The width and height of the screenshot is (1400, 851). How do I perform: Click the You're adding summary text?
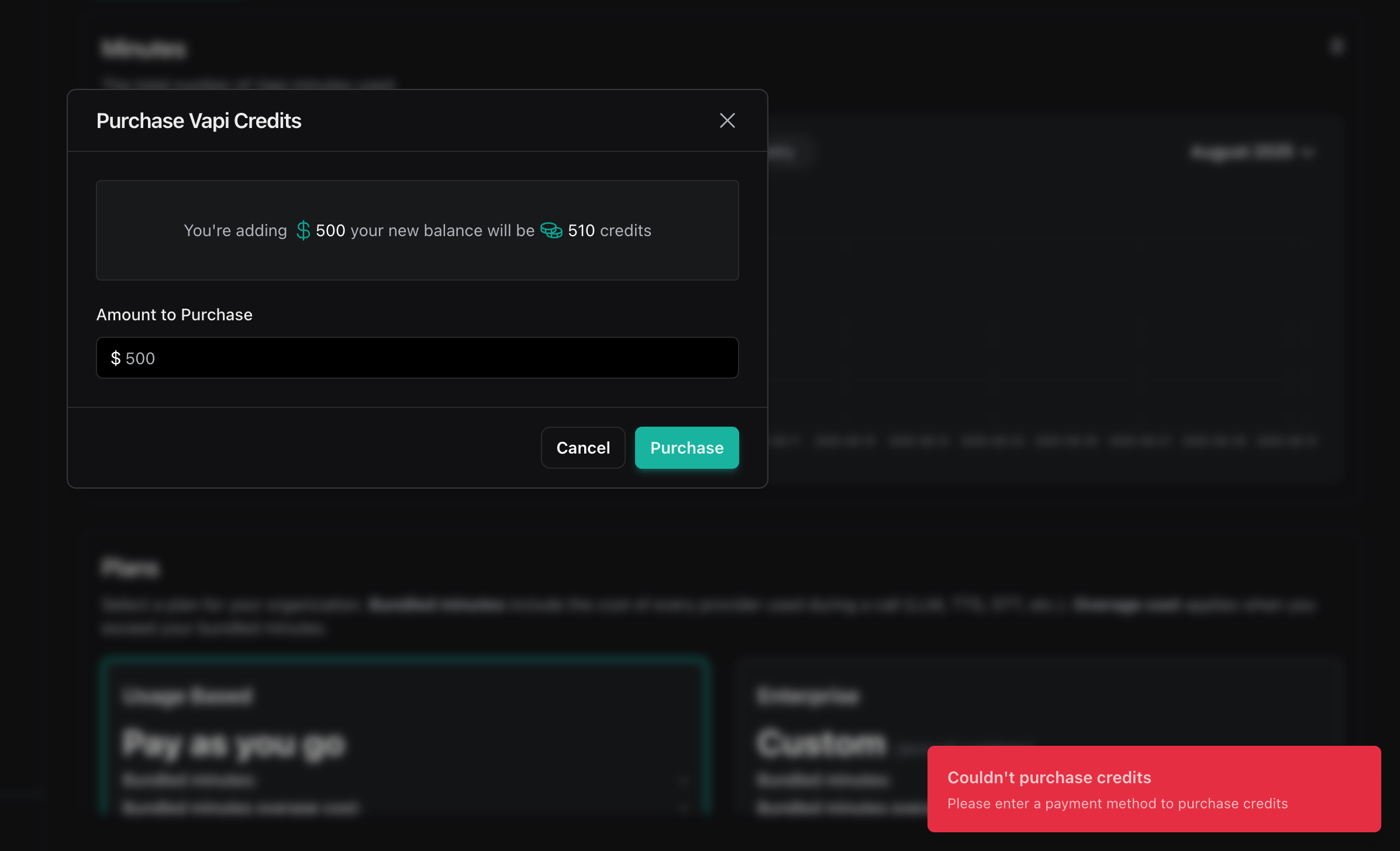(235, 230)
